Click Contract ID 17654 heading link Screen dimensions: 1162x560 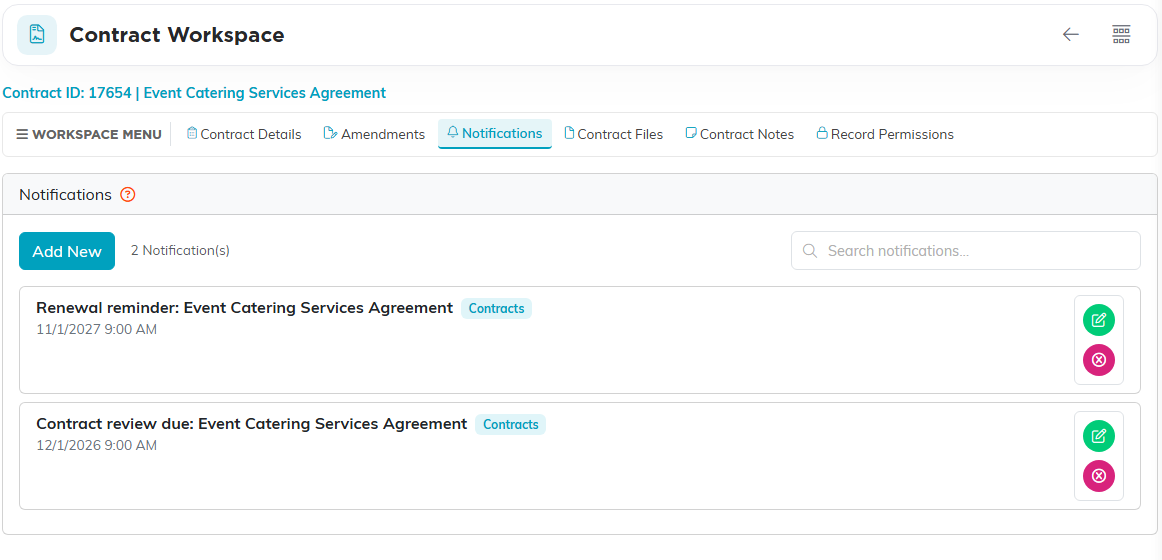tap(194, 93)
